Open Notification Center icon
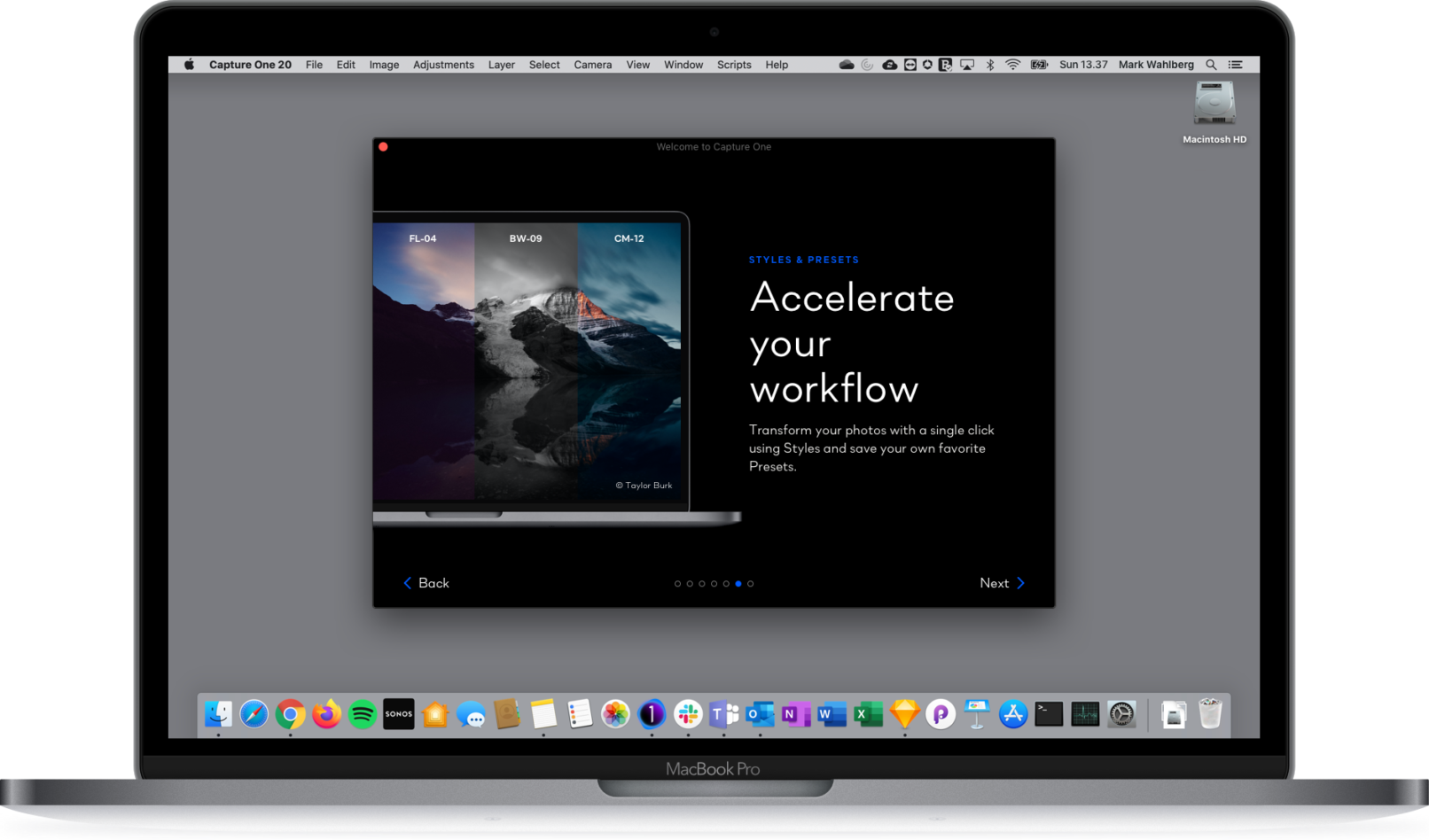 1235,64
